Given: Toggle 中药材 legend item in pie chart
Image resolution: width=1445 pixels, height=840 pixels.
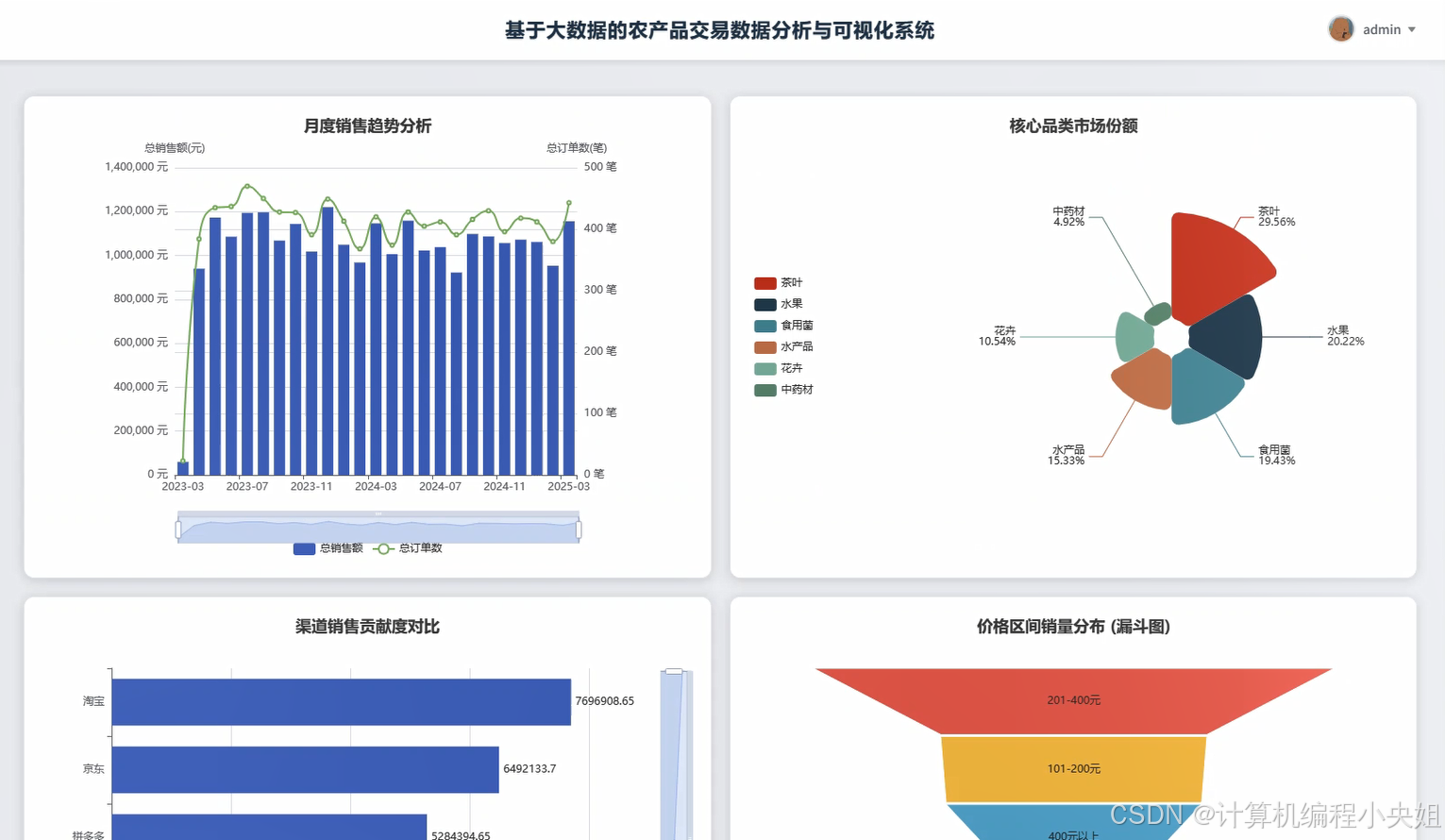Looking at the screenshot, I should click(x=783, y=390).
